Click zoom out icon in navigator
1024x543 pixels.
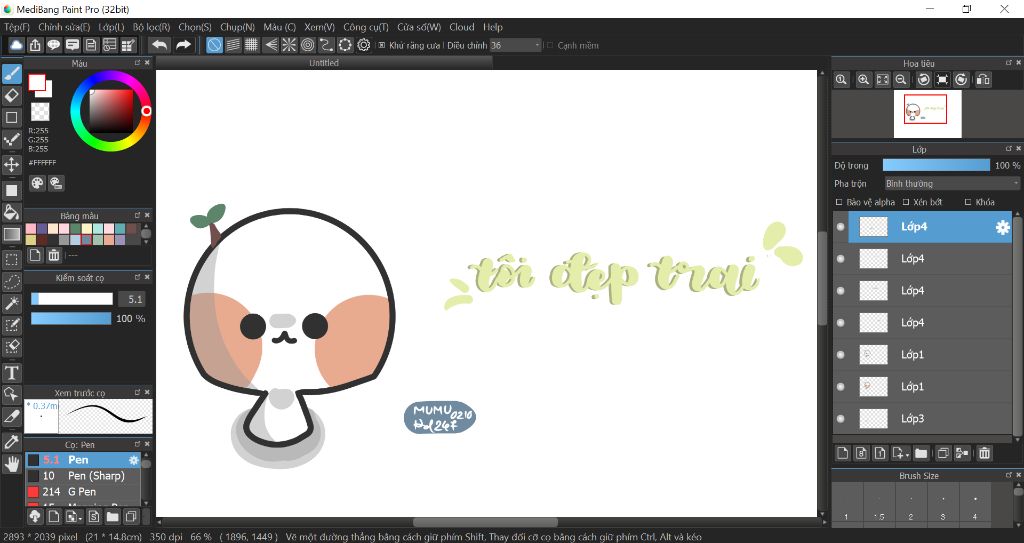[x=901, y=79]
